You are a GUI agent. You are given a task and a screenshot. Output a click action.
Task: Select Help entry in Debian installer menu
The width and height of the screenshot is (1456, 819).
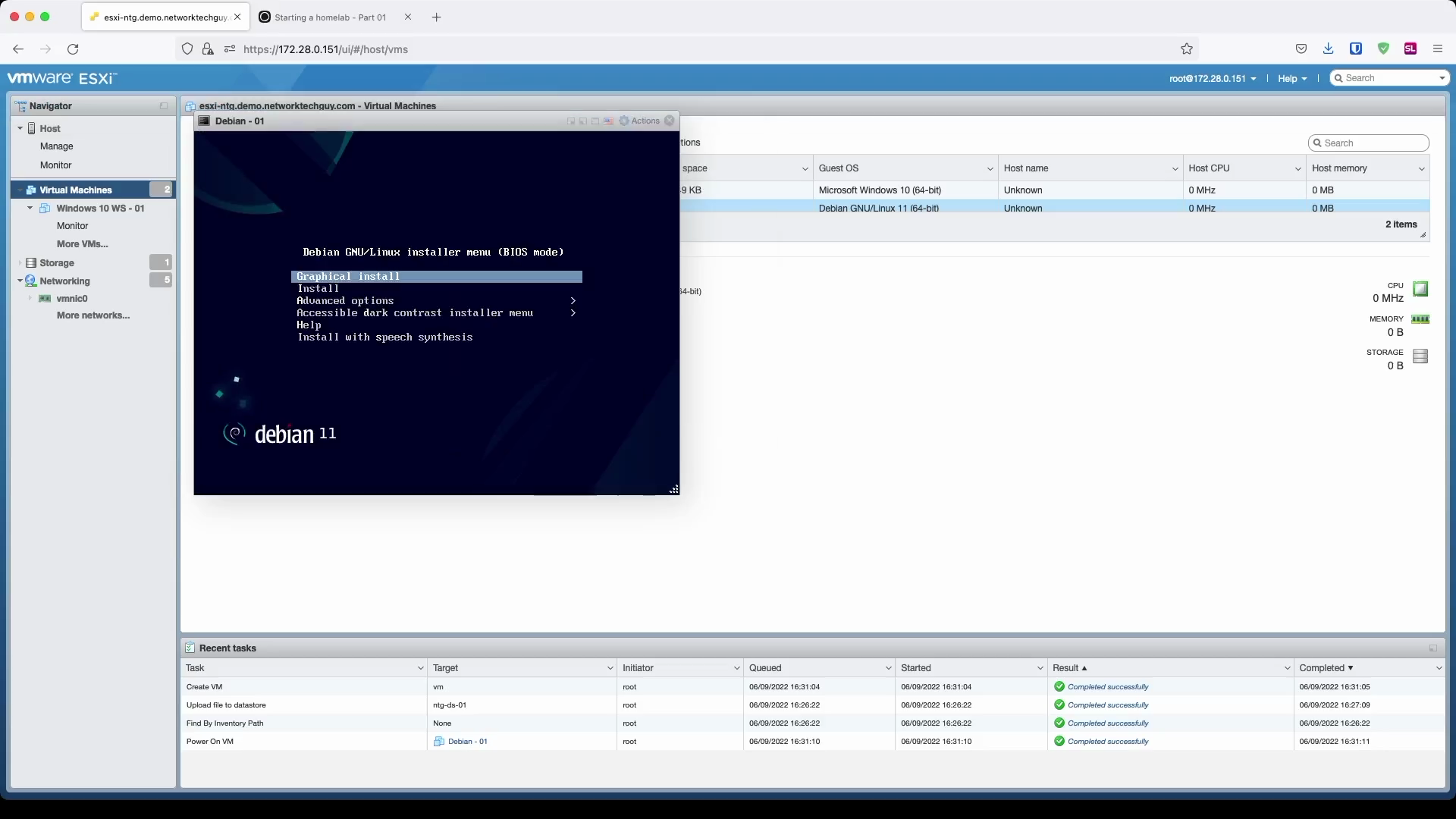[309, 325]
